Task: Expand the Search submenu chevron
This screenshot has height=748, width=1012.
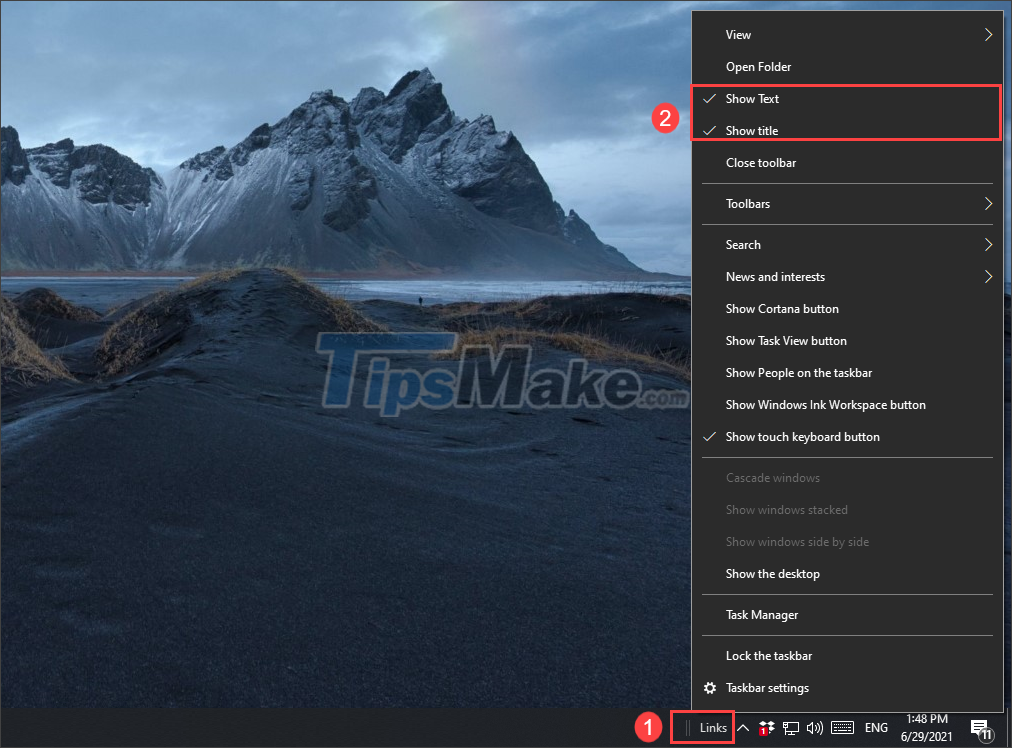Action: click(x=987, y=244)
